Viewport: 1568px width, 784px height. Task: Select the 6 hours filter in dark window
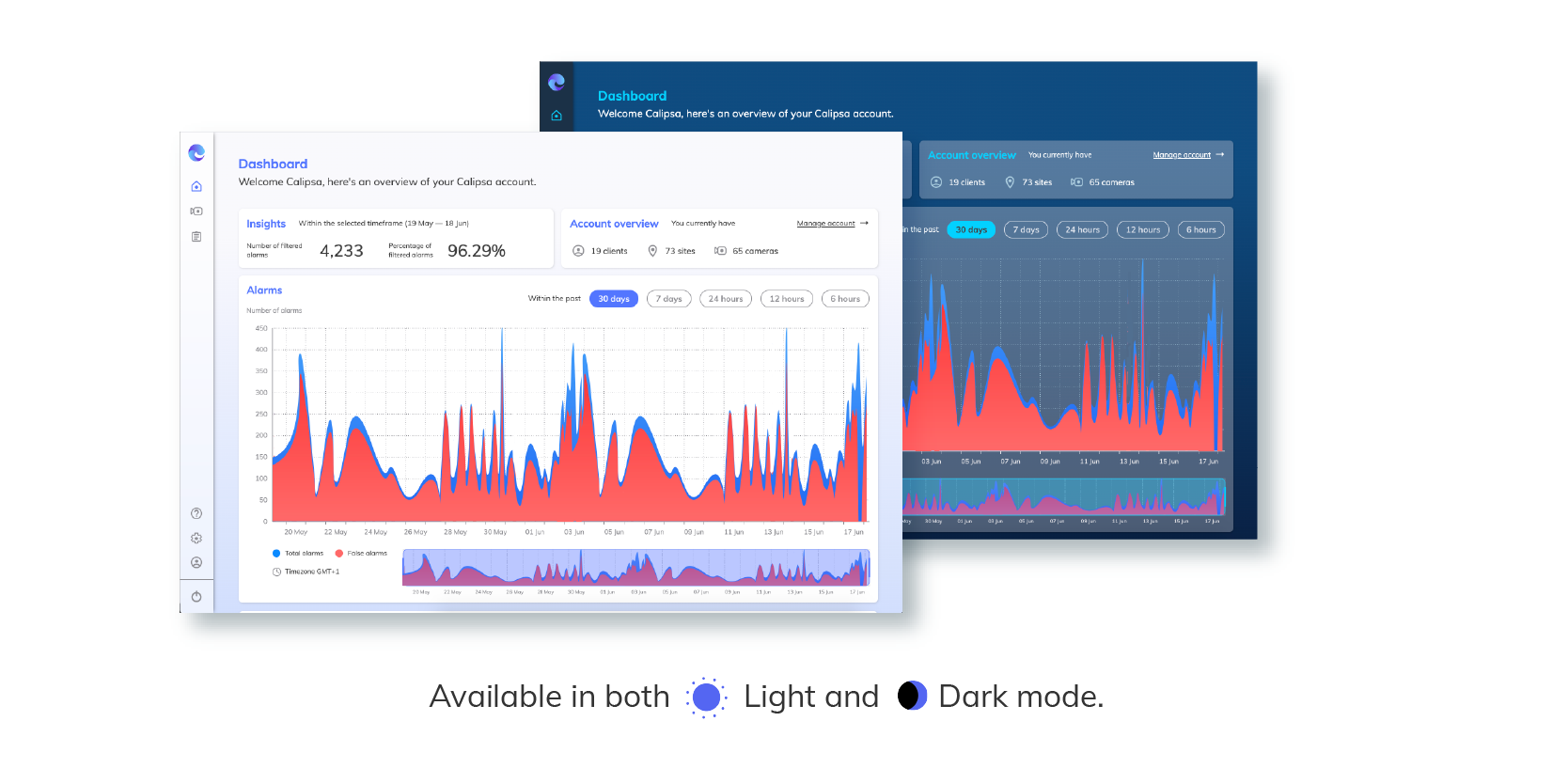[x=1200, y=229]
